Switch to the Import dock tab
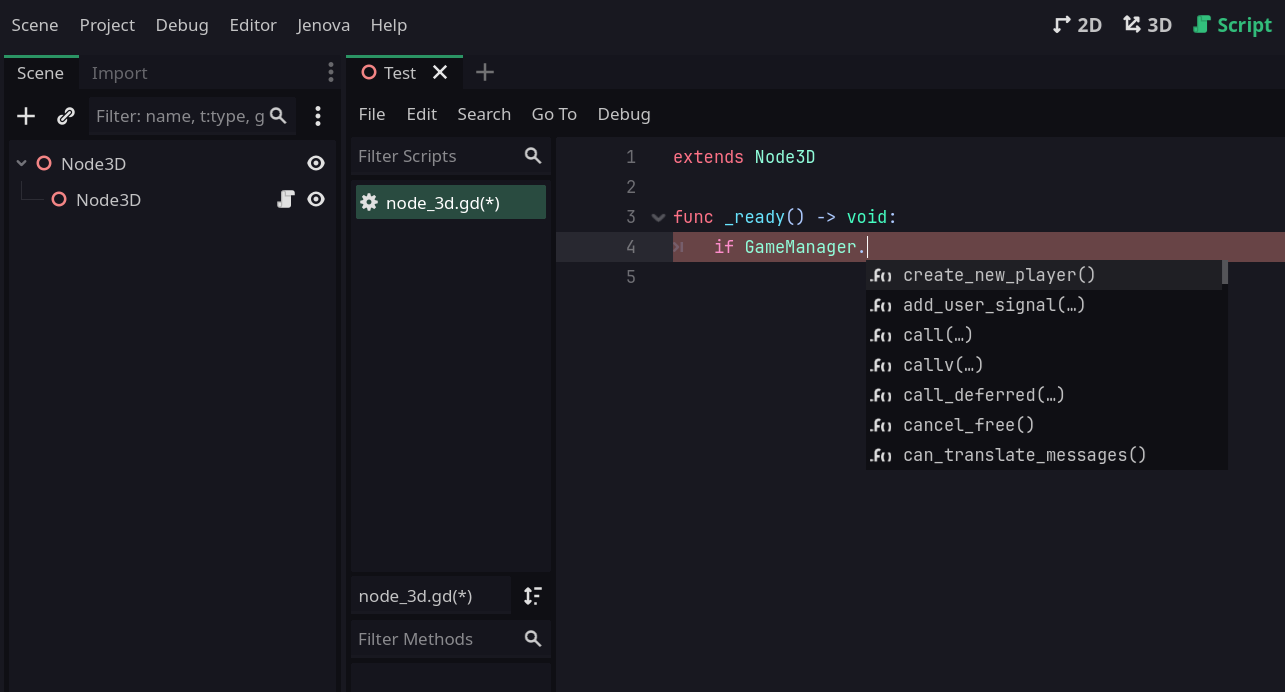The image size is (1285, 692). 120,73
